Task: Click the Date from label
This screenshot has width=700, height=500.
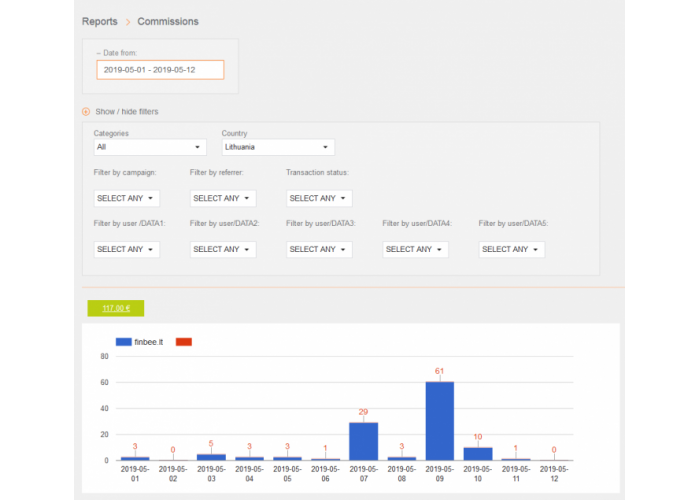Action: 117,53
